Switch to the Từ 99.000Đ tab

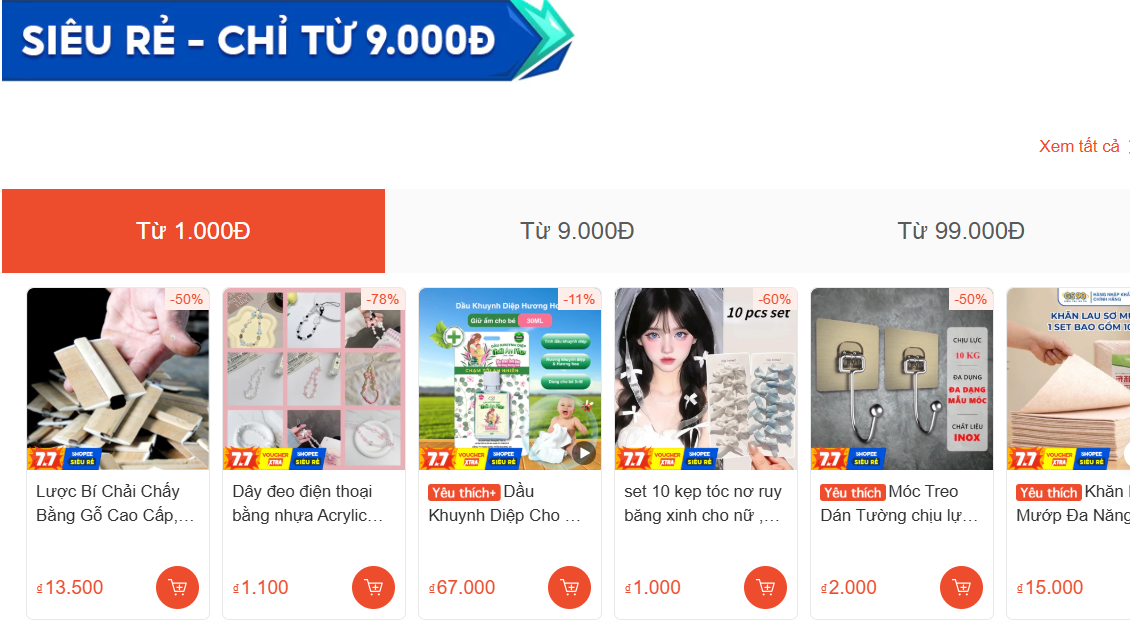pyautogui.click(x=961, y=231)
